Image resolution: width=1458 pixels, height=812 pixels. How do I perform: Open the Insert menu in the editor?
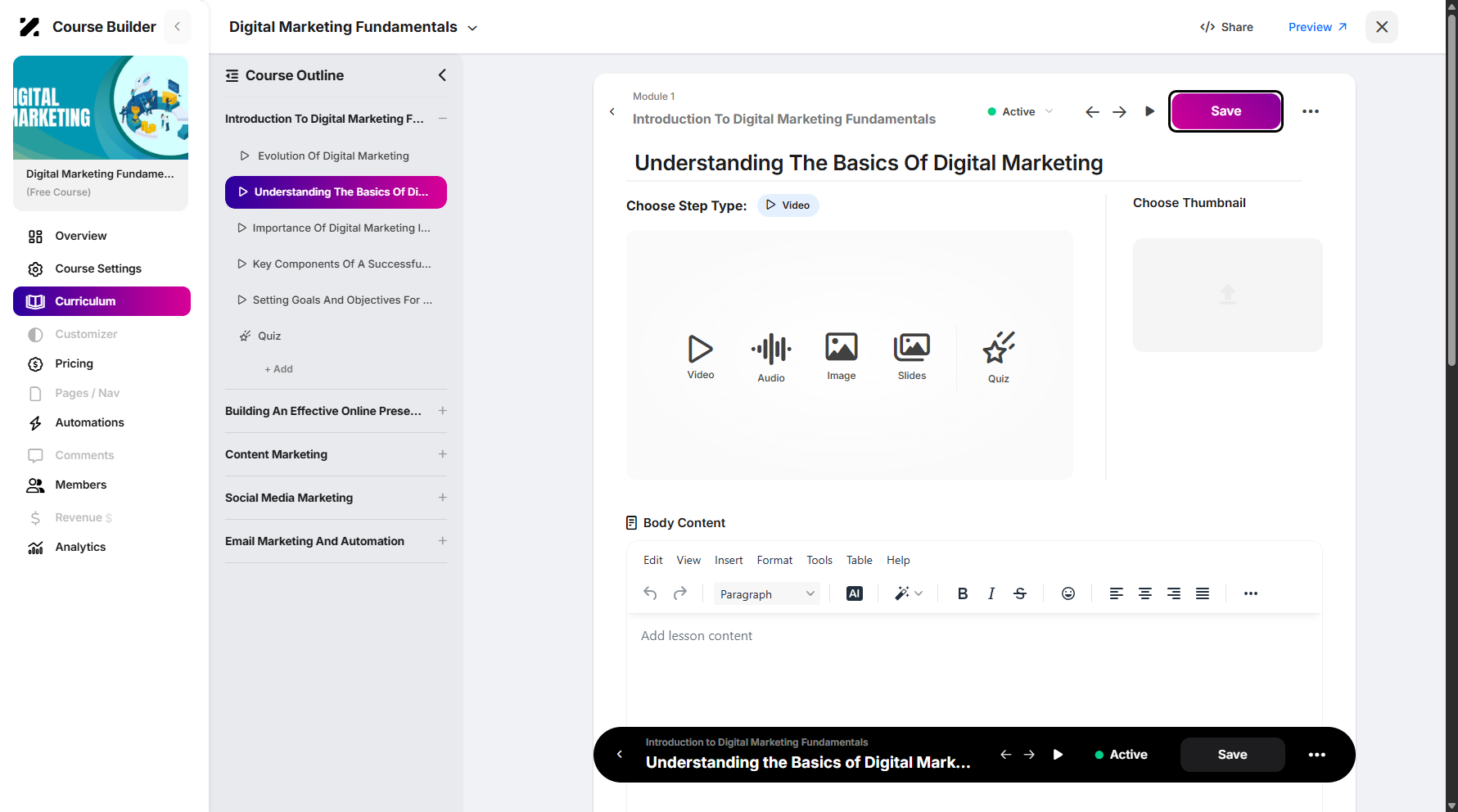[728, 560]
